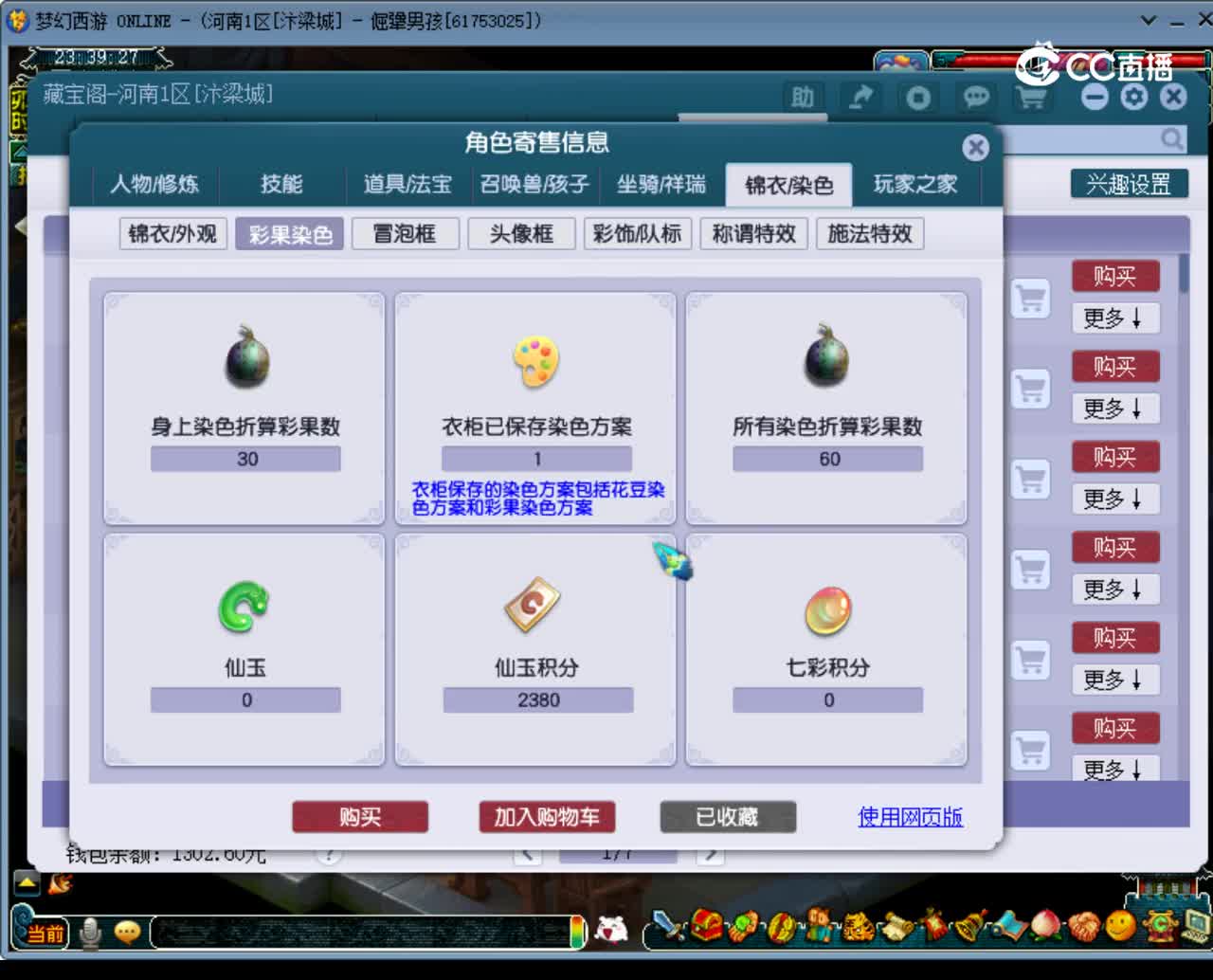Image resolution: width=1213 pixels, height=980 pixels.
Task: Click the listing vertical scrollbar thumb
Action: [1184, 273]
